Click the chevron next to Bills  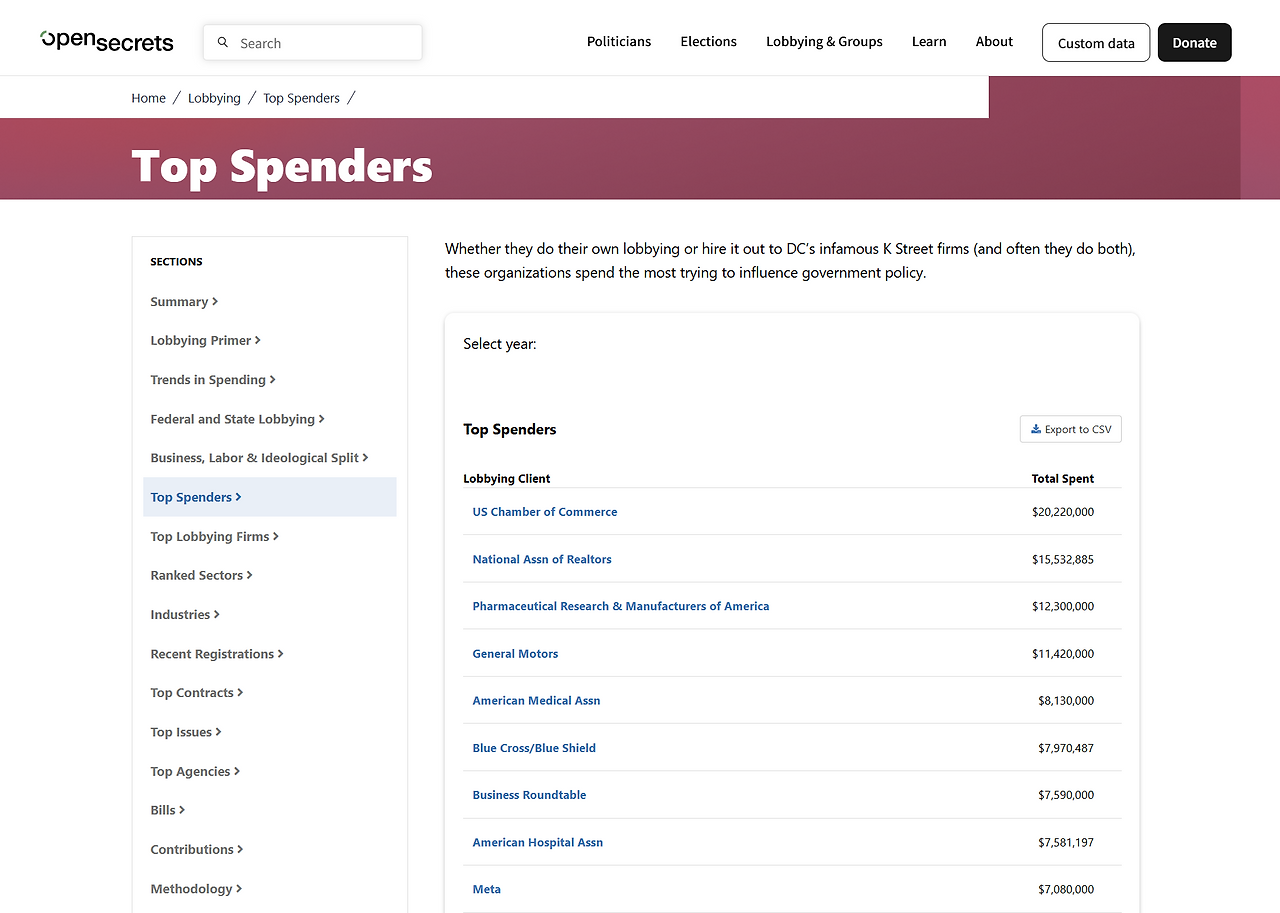(x=182, y=811)
